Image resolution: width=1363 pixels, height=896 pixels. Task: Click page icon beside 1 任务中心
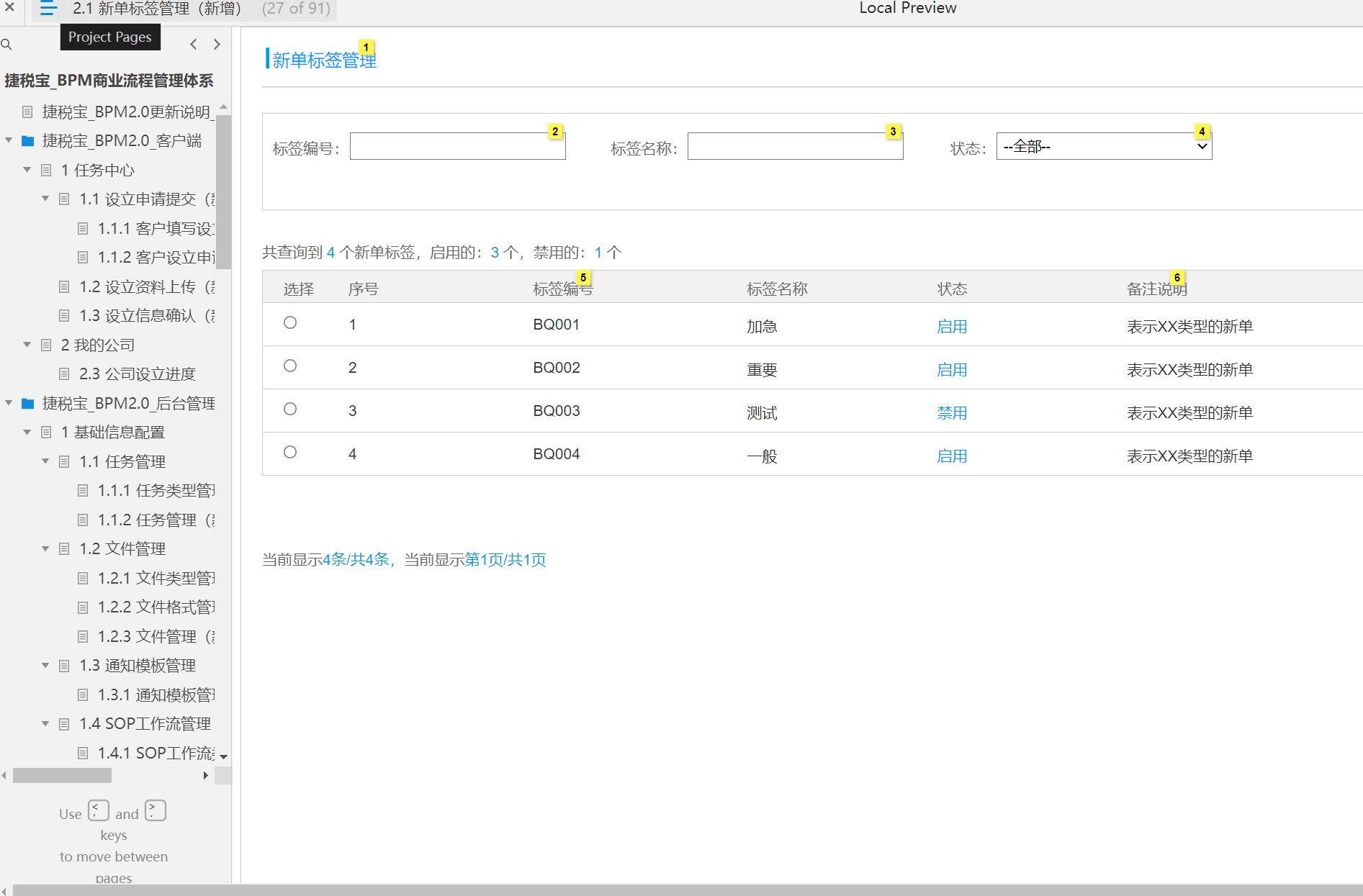pyautogui.click(x=46, y=171)
